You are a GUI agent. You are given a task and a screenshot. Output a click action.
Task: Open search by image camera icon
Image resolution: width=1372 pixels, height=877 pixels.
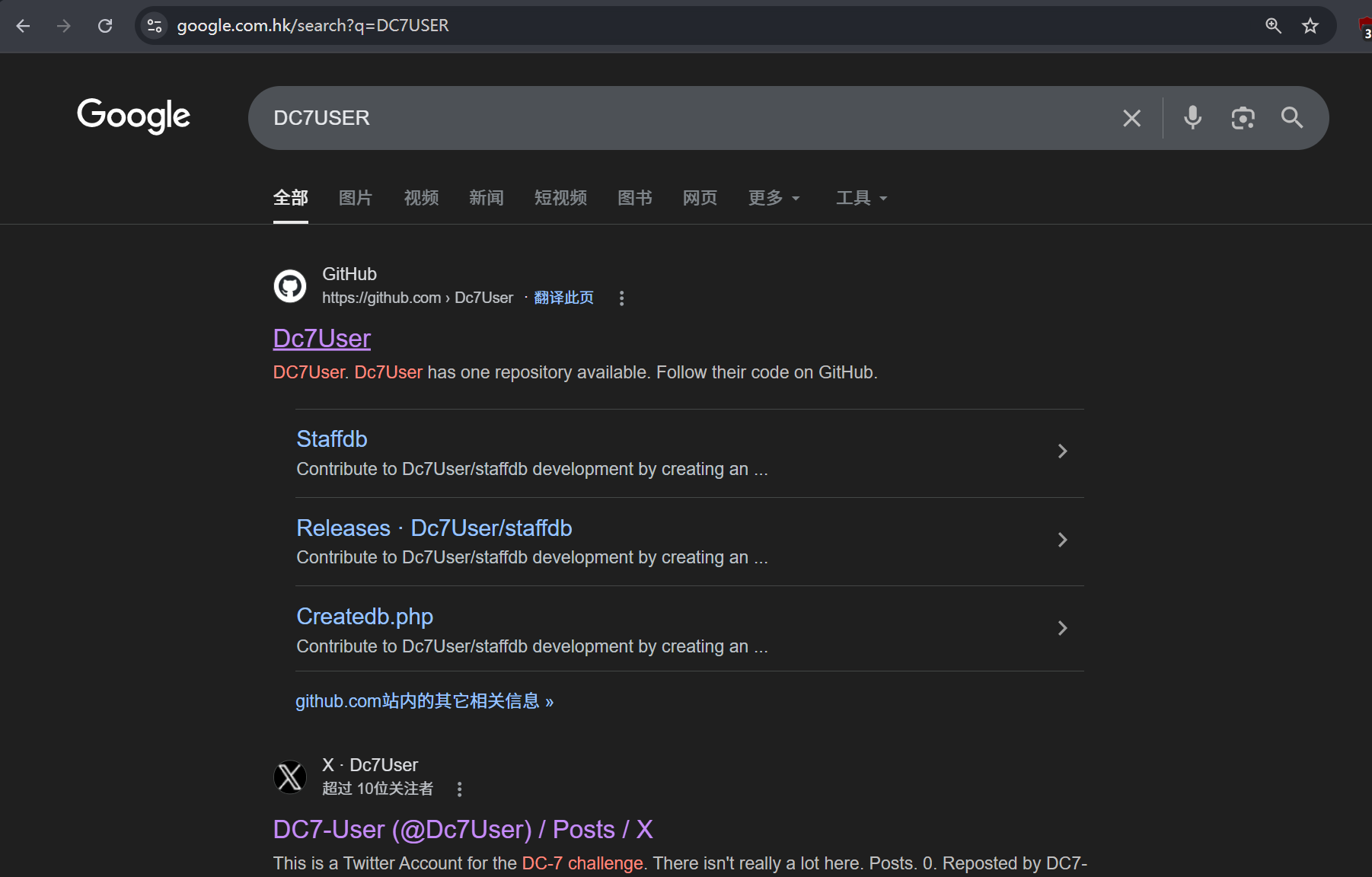click(x=1243, y=118)
